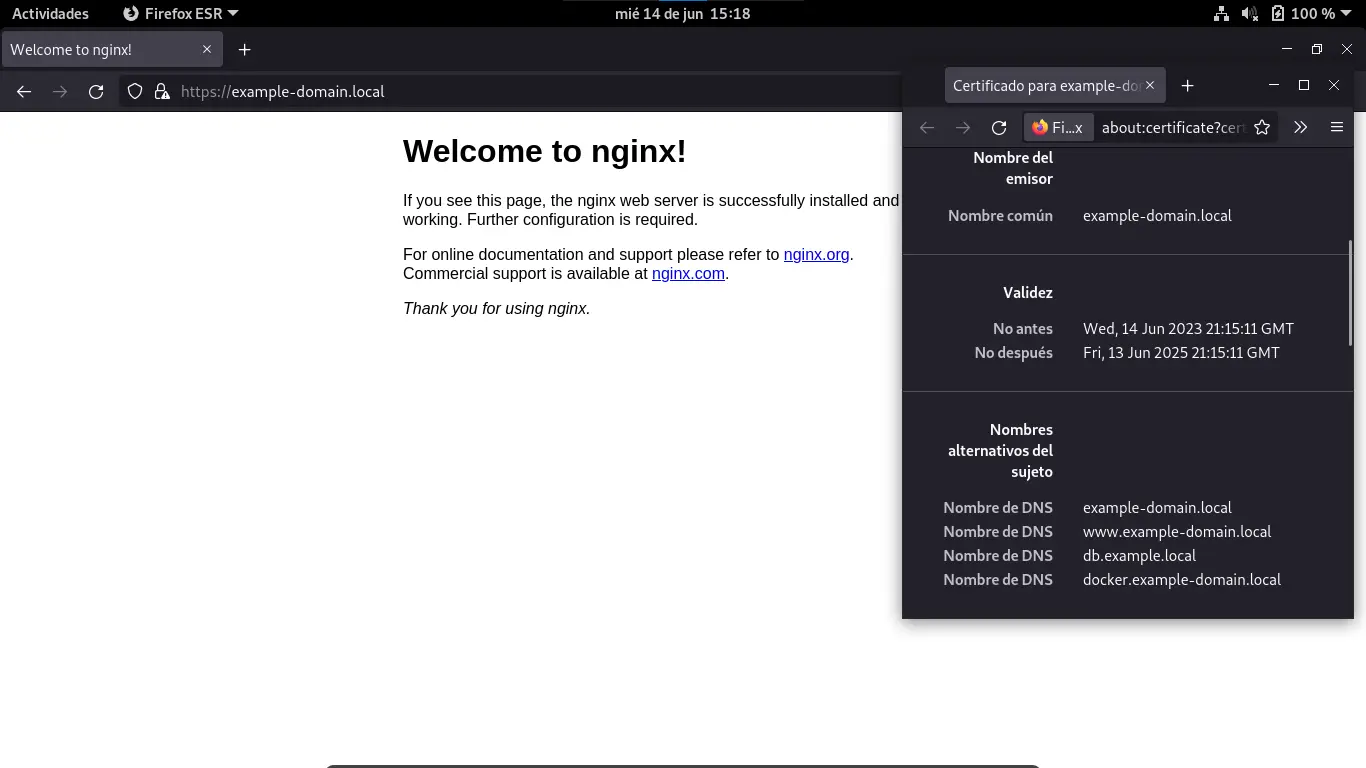Click the network status icon
The width and height of the screenshot is (1366, 768).
click(1221, 14)
